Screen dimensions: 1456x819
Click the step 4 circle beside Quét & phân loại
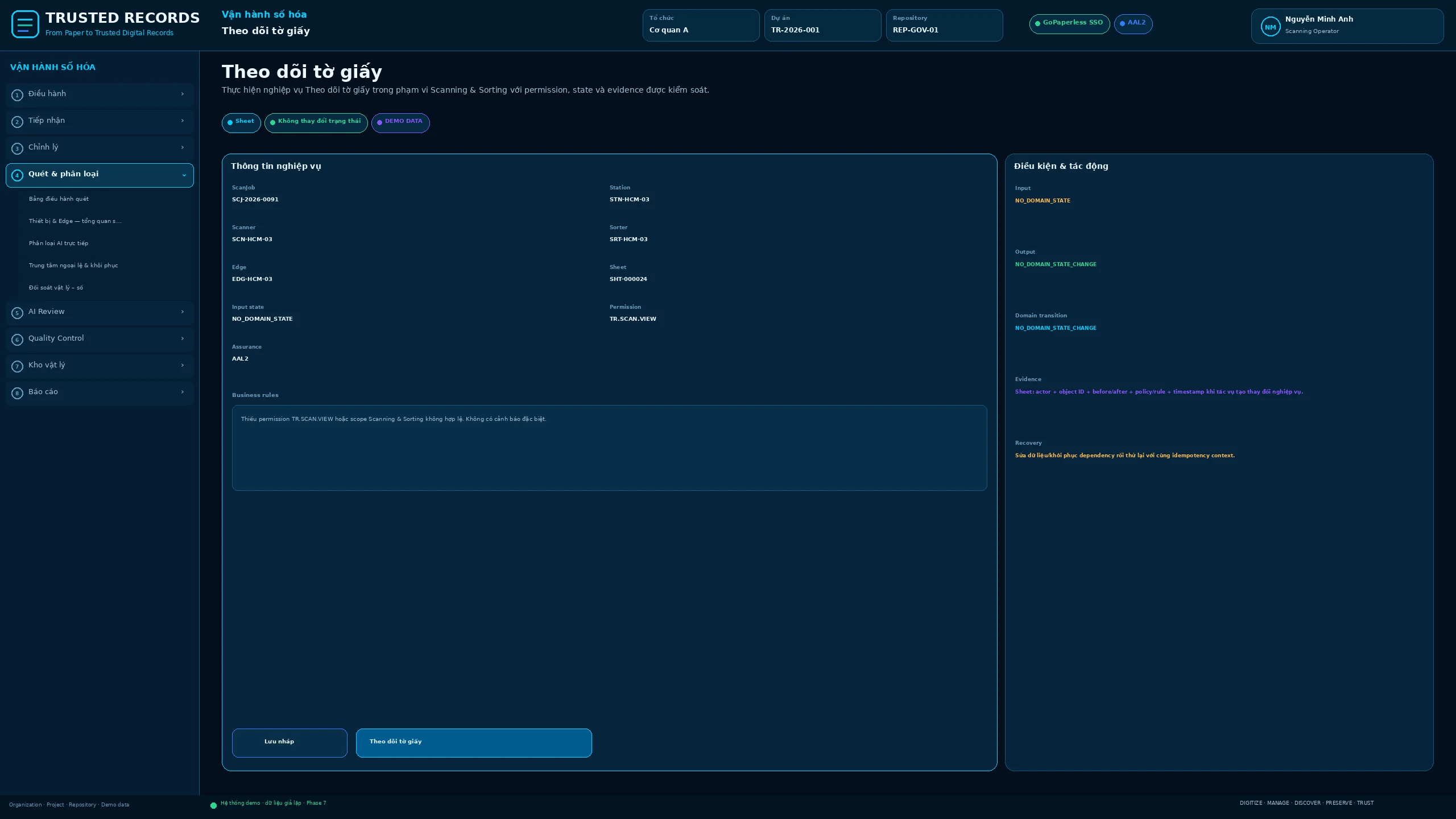17,175
